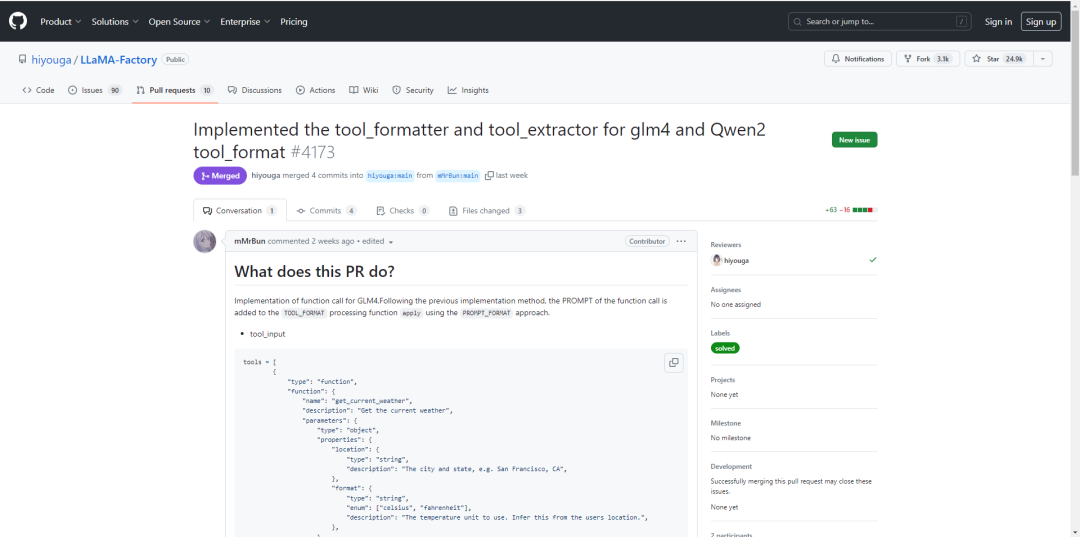Click the purple Merged status badge

click(220, 176)
